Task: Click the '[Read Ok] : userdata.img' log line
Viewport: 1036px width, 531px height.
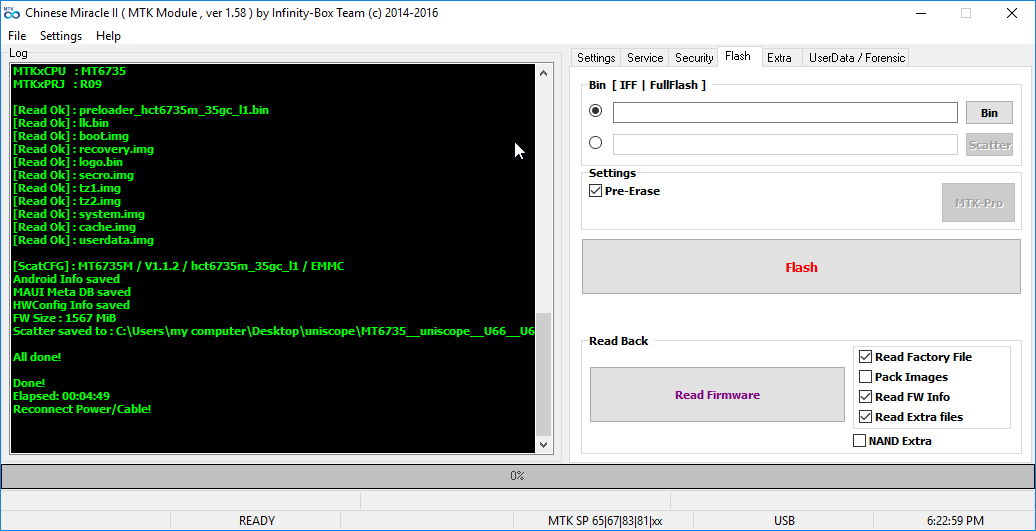Action: 83,240
